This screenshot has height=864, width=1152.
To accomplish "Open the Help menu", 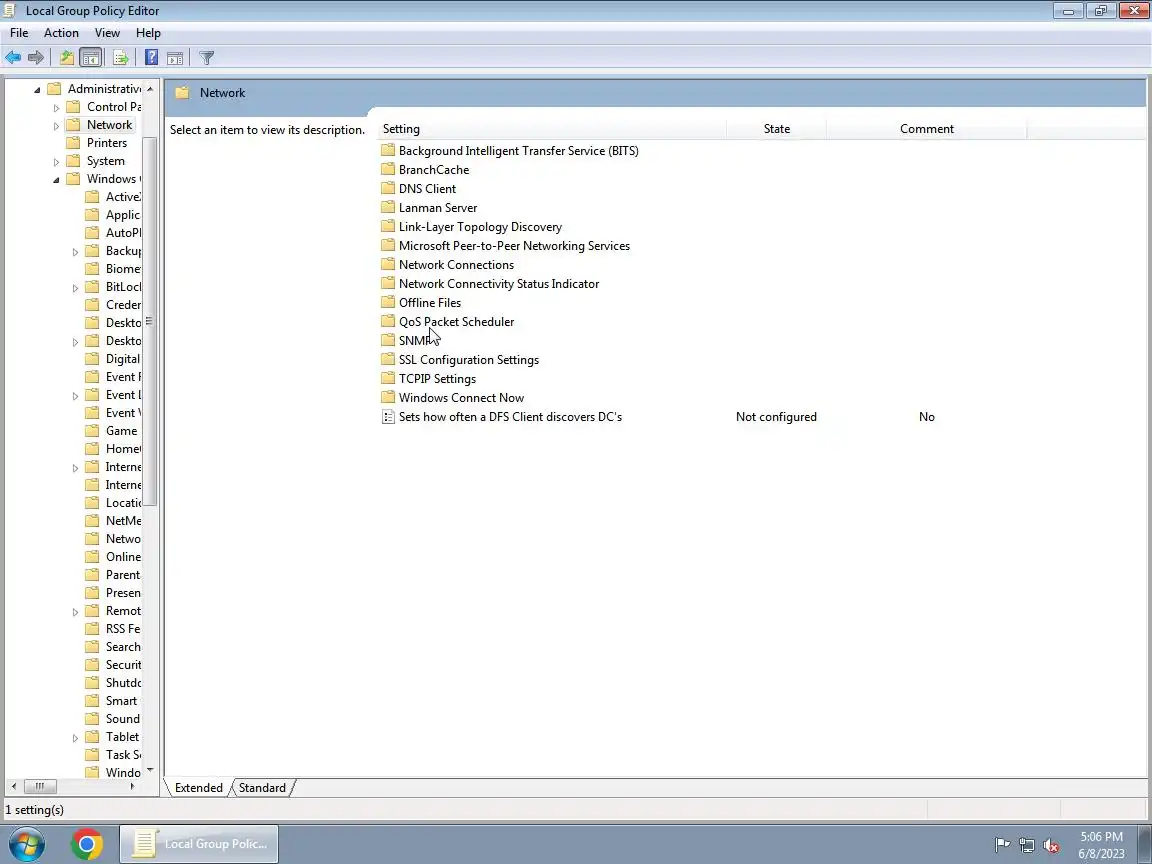I will click(148, 33).
